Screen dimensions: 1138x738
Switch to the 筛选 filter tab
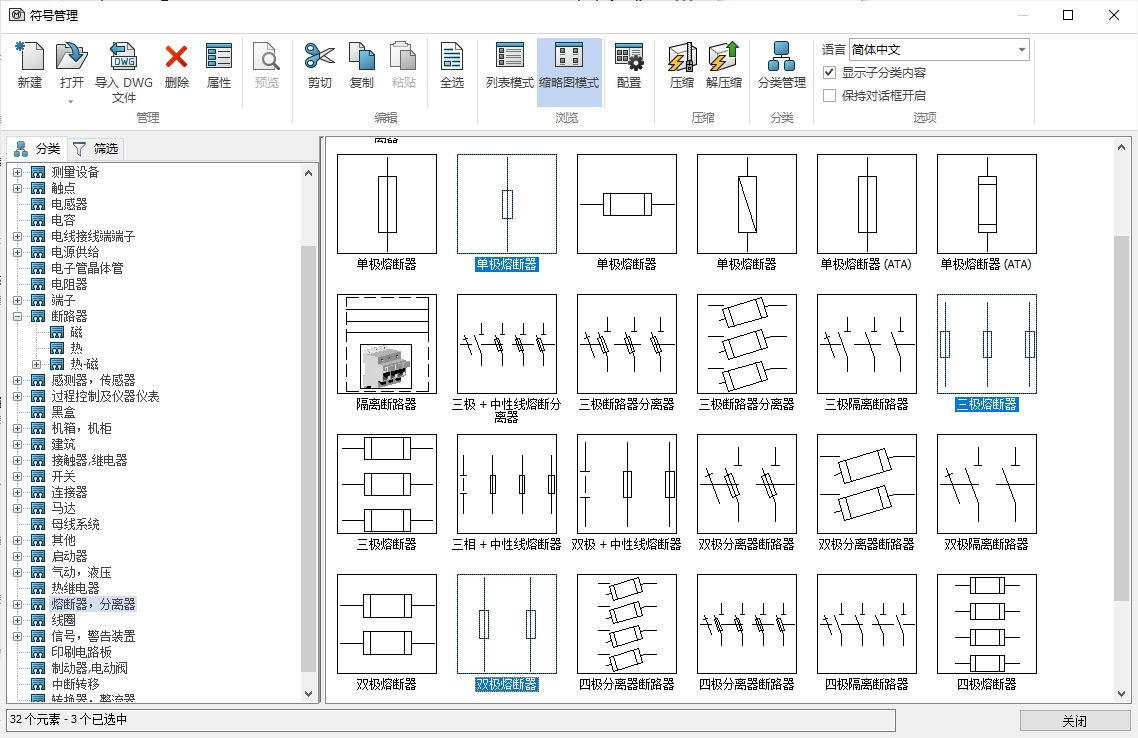click(96, 149)
